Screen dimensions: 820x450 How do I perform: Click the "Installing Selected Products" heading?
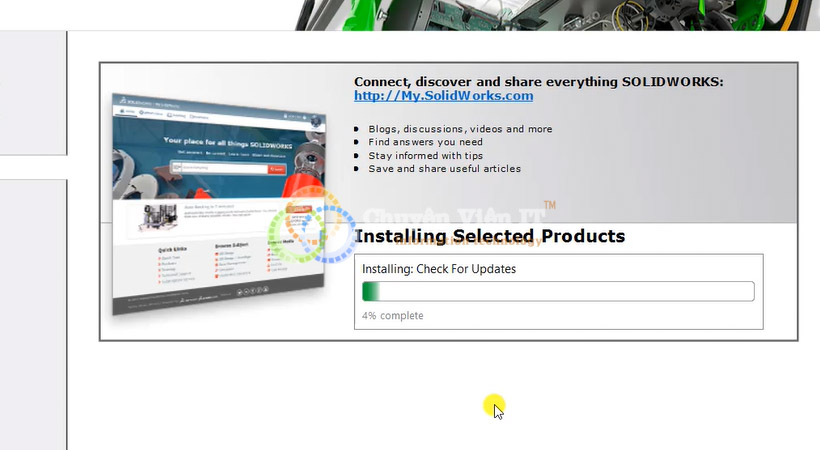tap(490, 237)
